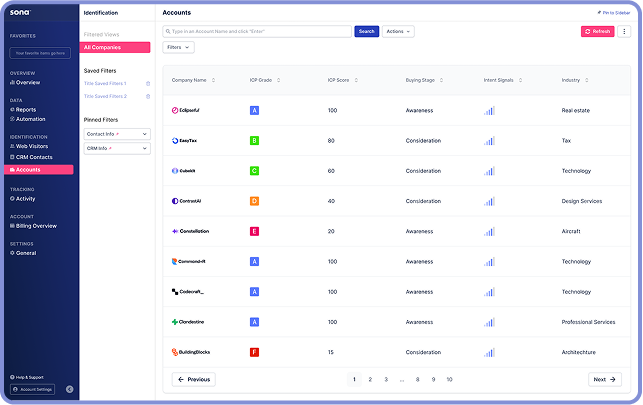This screenshot has width=643, height=405.
Task: Click the account name search field
Action: [x=257, y=31]
